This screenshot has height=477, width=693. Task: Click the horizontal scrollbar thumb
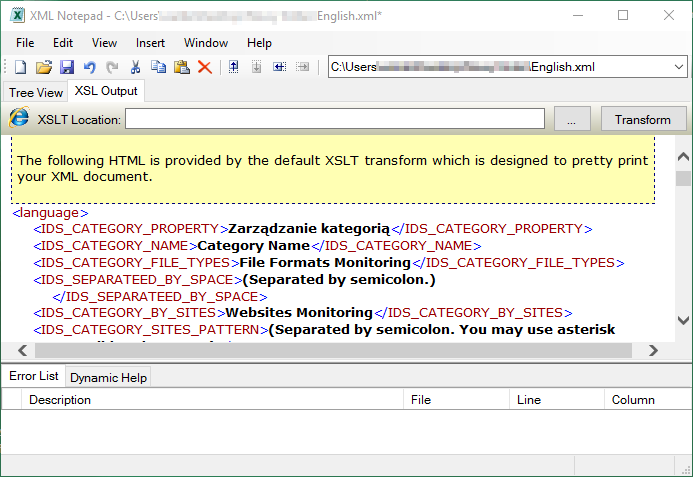tap(333, 351)
